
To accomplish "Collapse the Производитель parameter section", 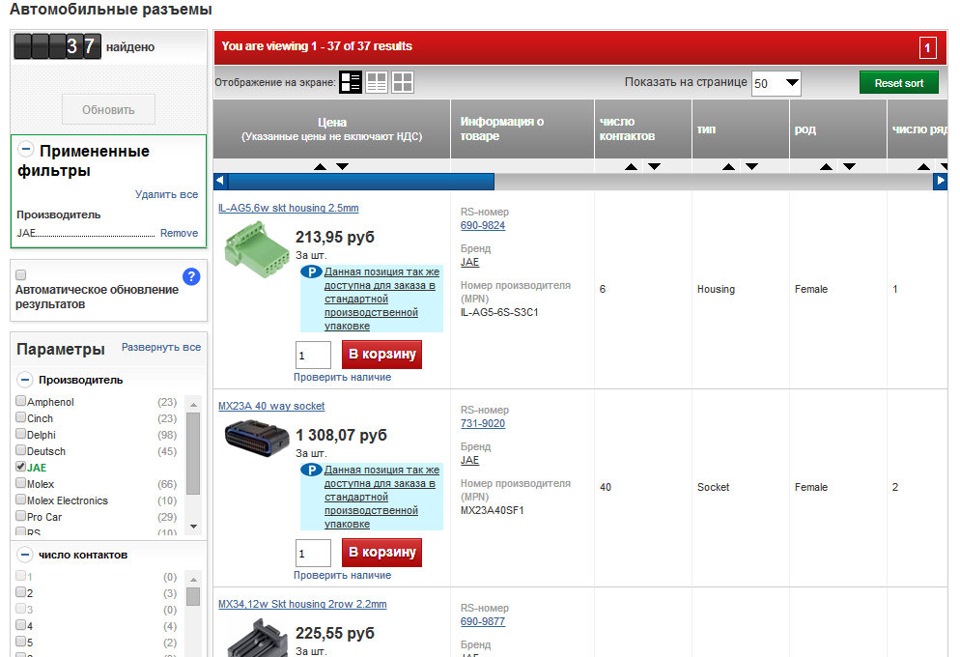I will tap(25, 380).
